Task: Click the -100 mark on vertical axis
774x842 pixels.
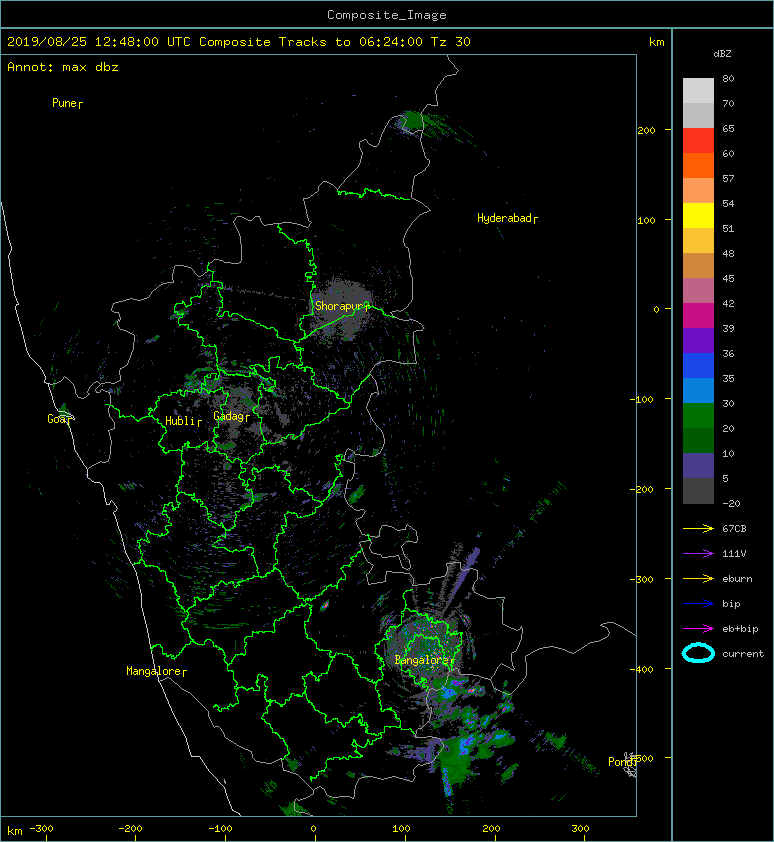Action: click(x=642, y=400)
